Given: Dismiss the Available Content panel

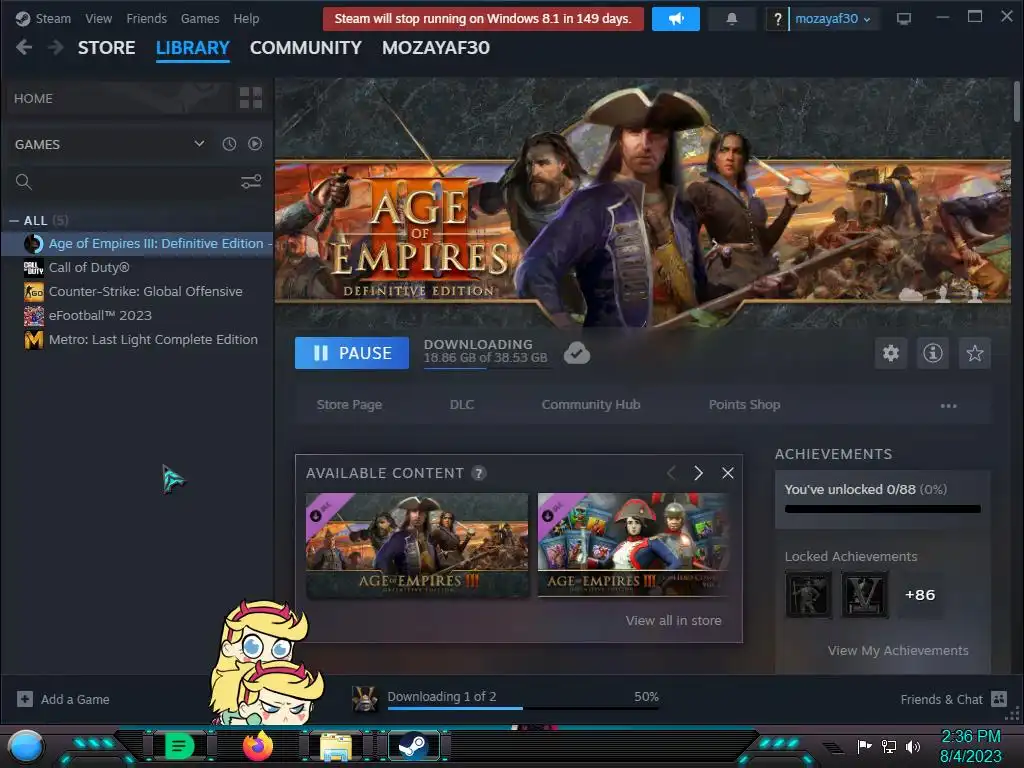Looking at the screenshot, I should (x=728, y=473).
